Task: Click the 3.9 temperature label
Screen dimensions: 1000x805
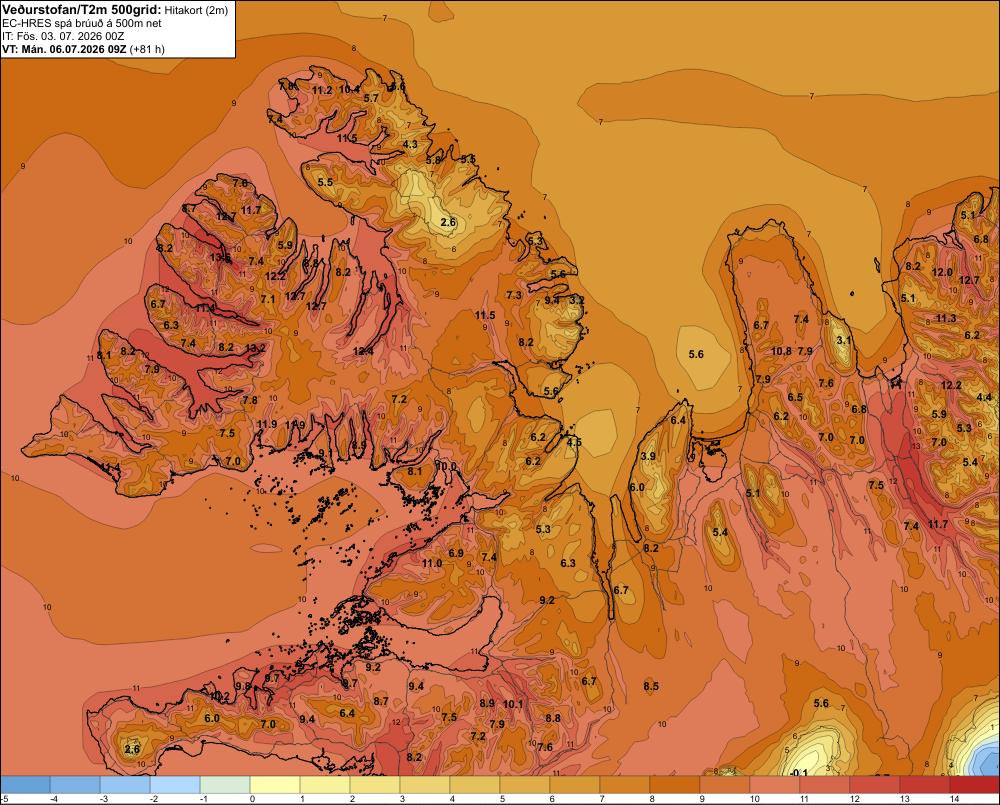Action: pyautogui.click(x=648, y=456)
